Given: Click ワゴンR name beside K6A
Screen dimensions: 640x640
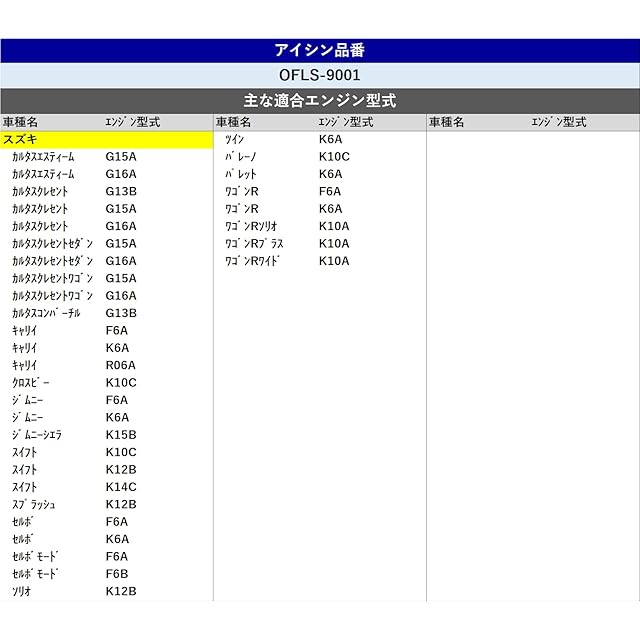Looking at the screenshot, I should click(242, 209).
